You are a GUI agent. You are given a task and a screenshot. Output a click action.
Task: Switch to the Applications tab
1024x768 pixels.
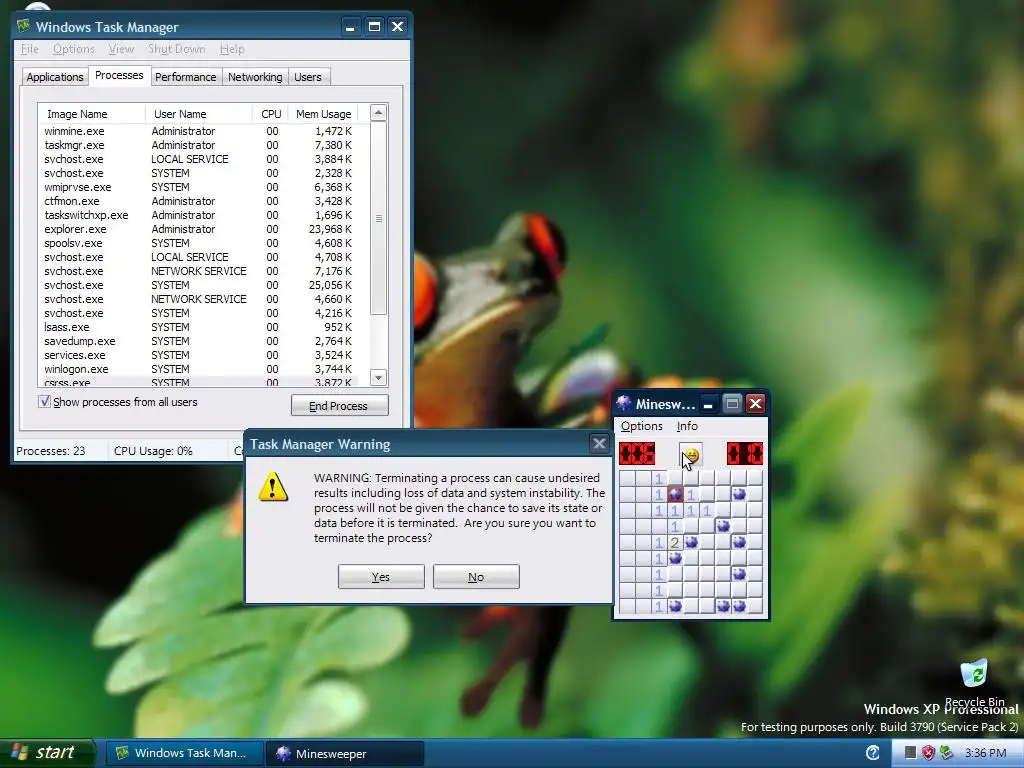(x=55, y=77)
